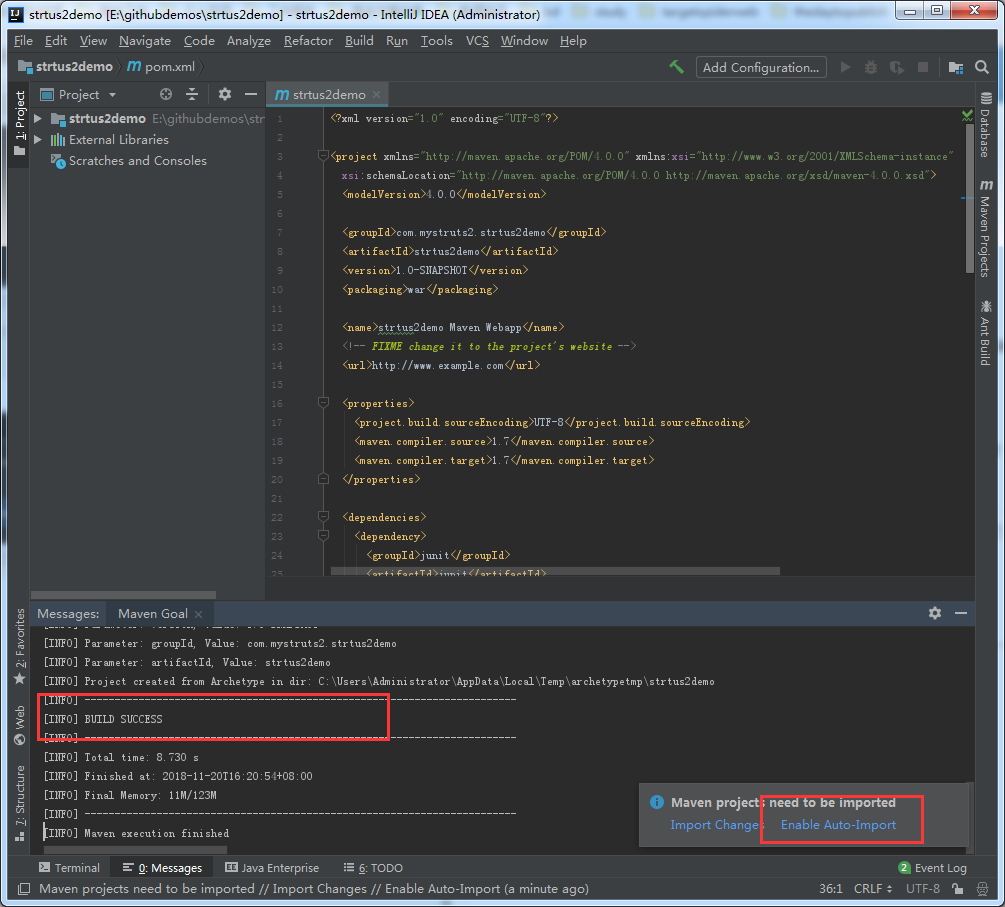Viewport: 1005px width, 907px height.
Task: Open the VCS menu
Action: (x=477, y=40)
